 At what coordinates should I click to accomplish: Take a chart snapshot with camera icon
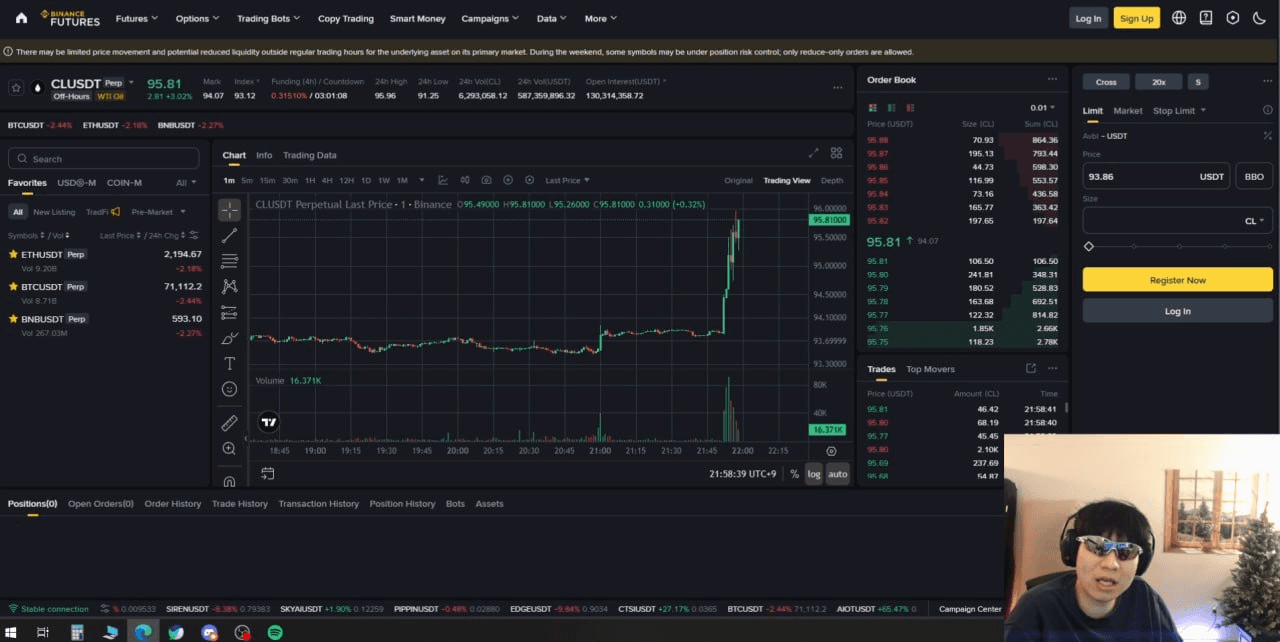486,180
